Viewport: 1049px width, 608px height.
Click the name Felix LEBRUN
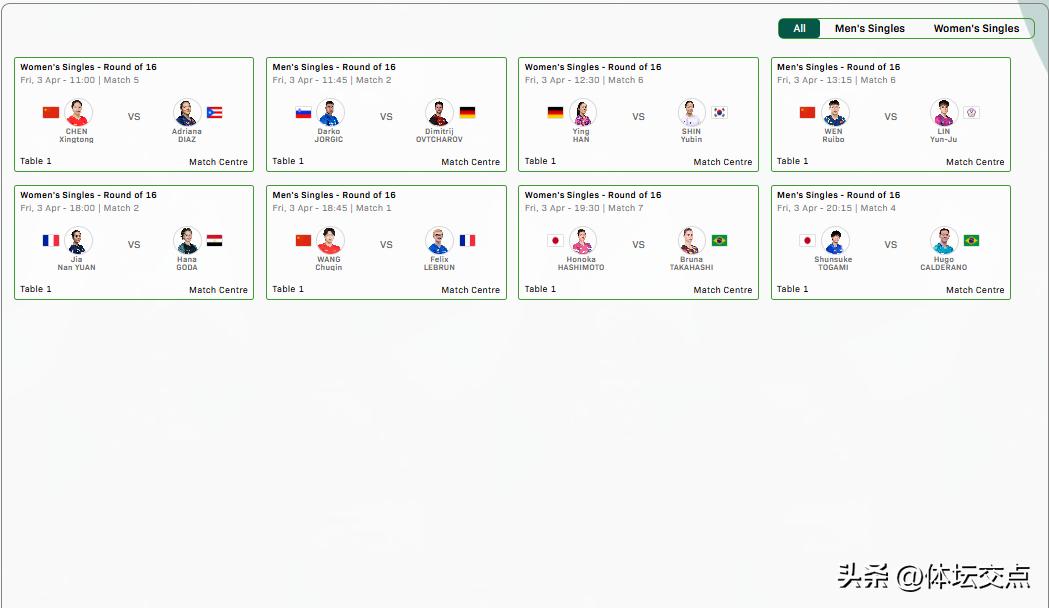pos(439,263)
